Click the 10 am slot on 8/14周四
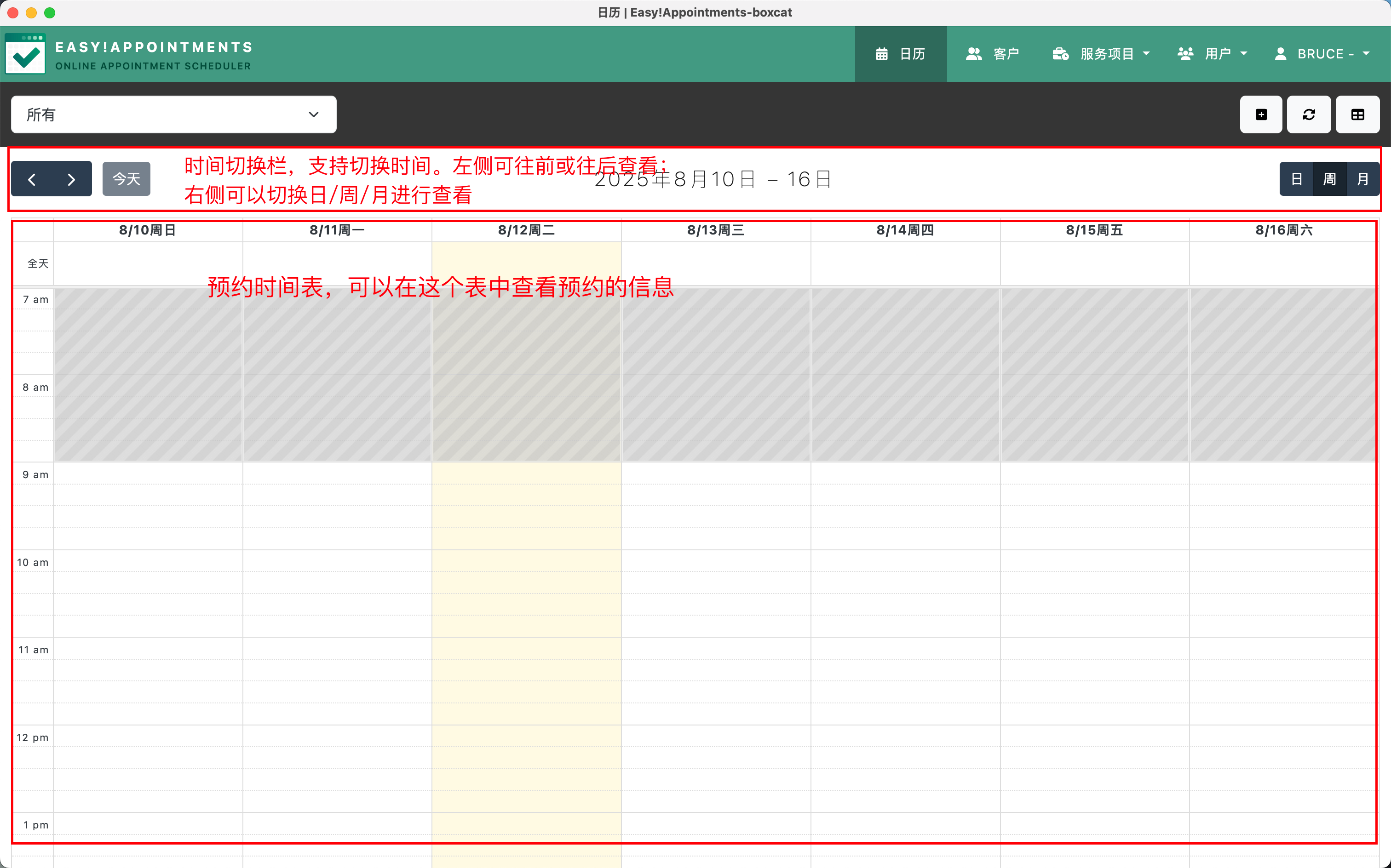The width and height of the screenshot is (1391, 868). [x=905, y=561]
